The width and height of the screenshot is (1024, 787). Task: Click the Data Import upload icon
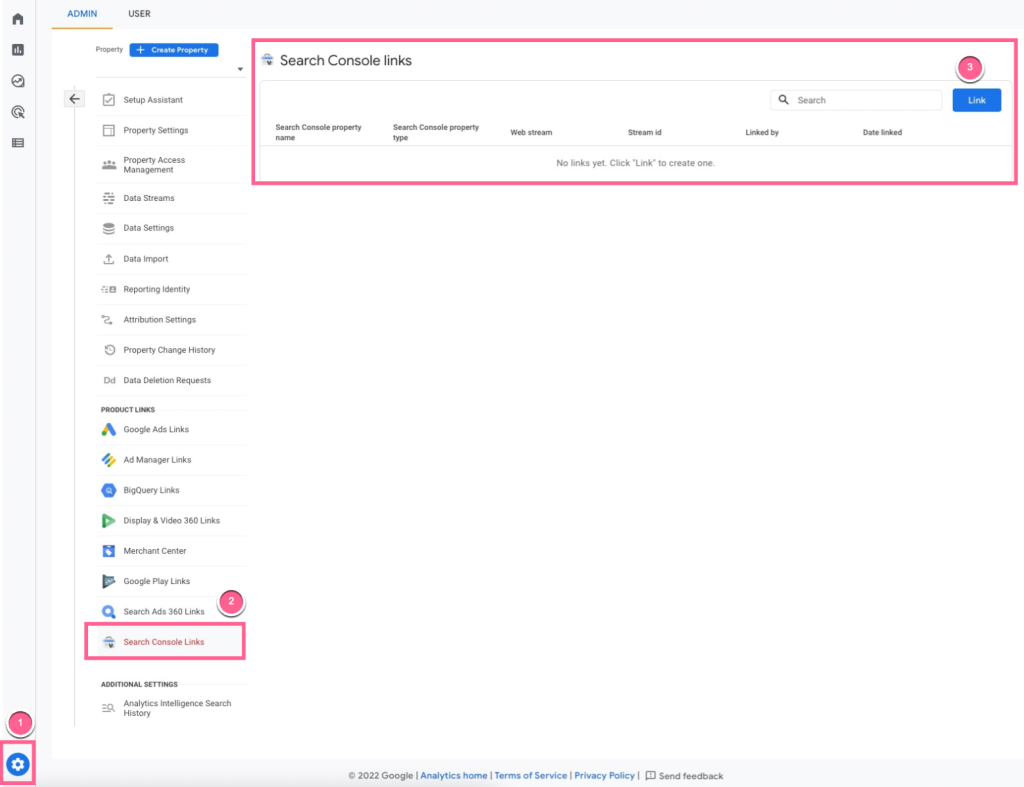pyautogui.click(x=108, y=259)
